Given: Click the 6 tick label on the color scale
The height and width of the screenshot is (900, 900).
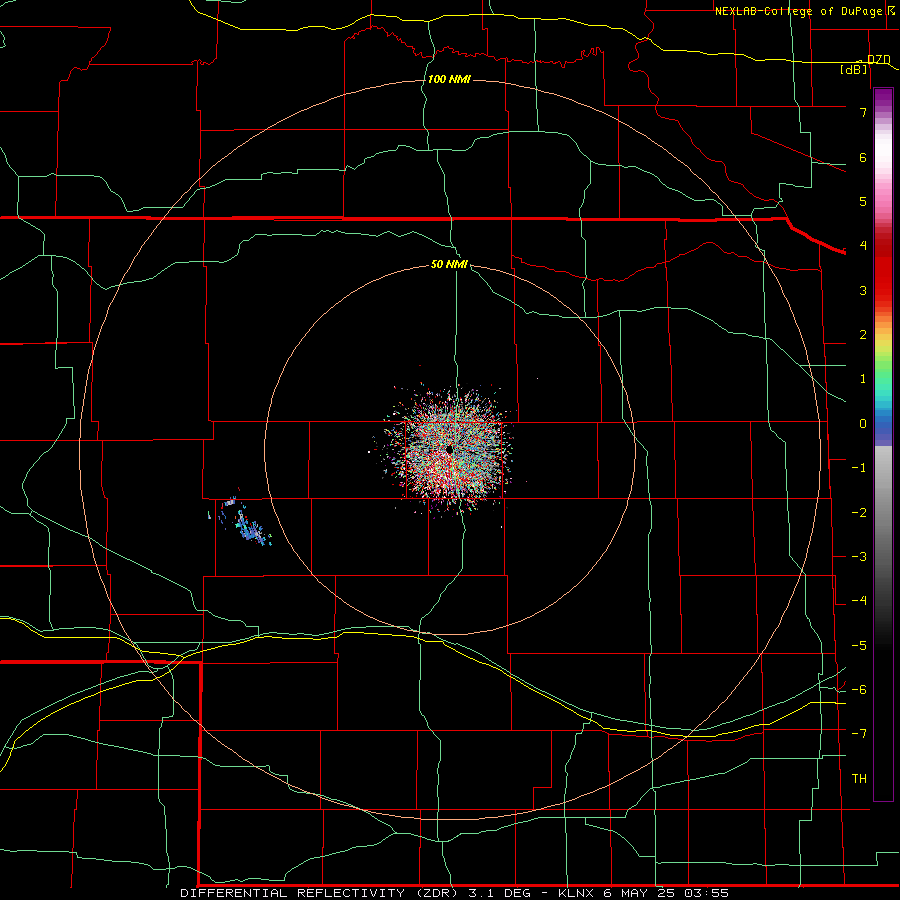Looking at the screenshot, I should [863, 157].
